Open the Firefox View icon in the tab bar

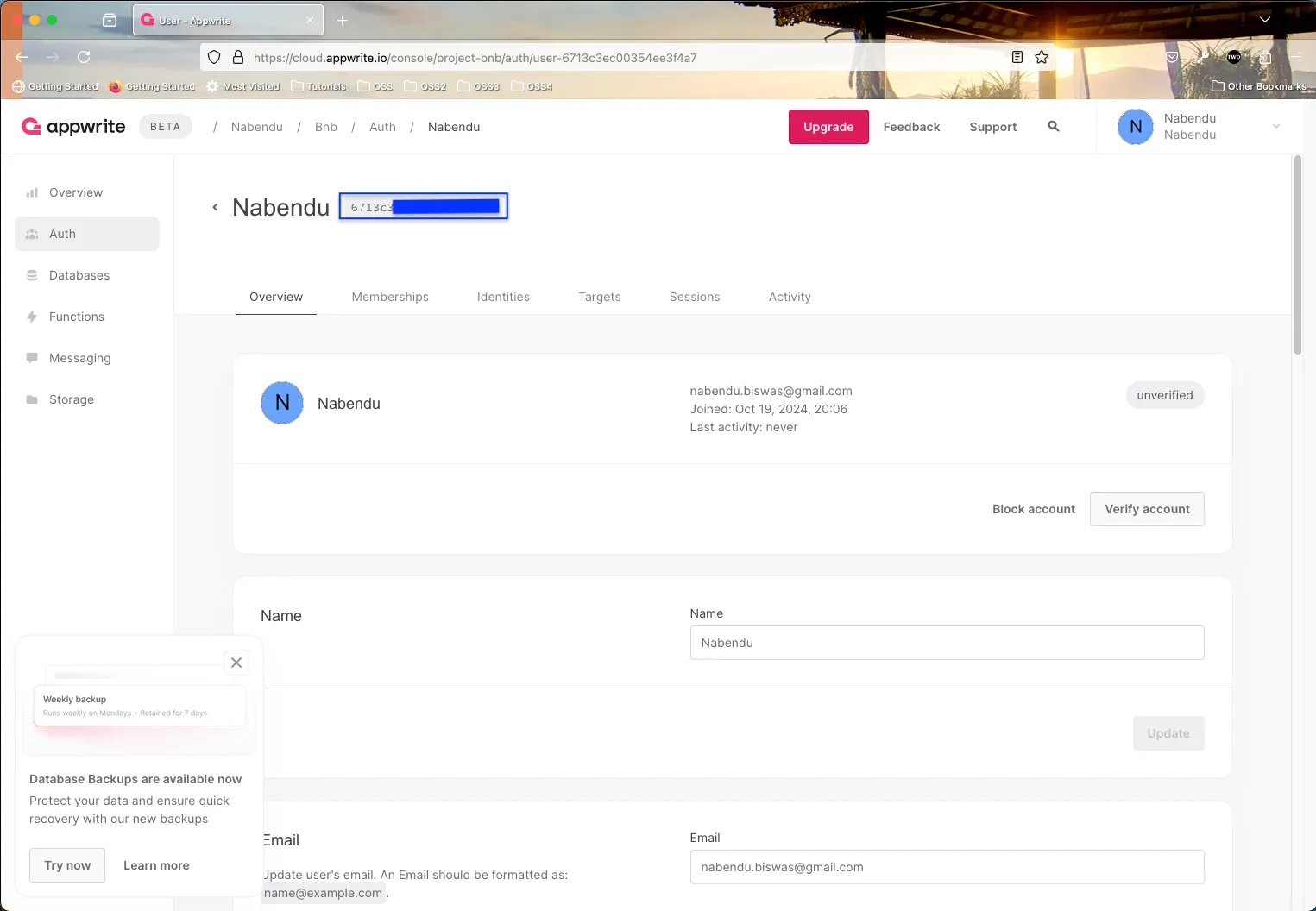coord(110,20)
